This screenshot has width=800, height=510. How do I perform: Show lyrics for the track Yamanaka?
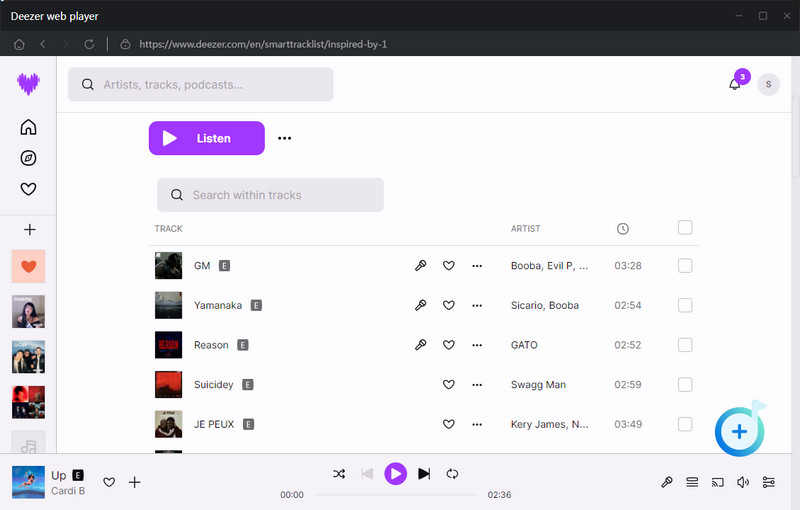coord(420,305)
